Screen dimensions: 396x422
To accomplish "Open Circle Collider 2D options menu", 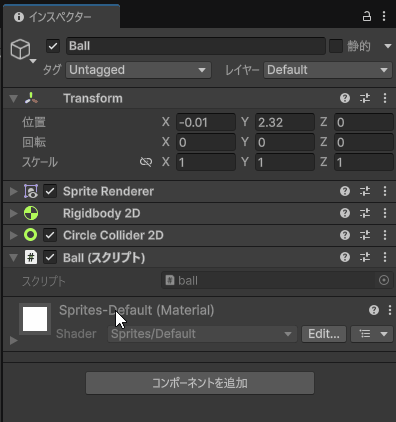I will 385,235.
